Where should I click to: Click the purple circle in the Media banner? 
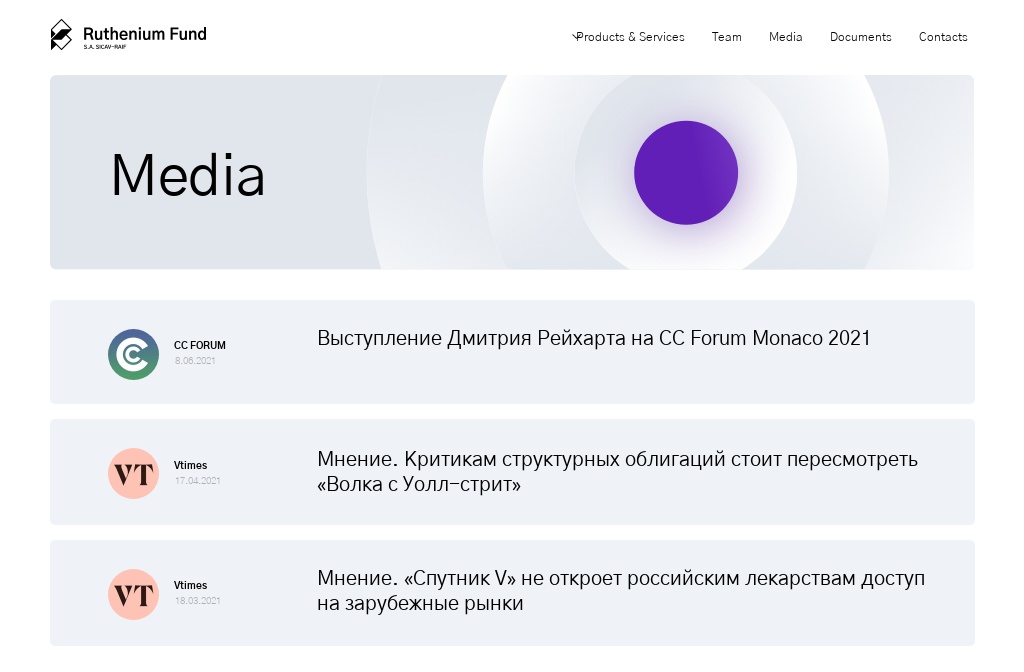click(686, 172)
